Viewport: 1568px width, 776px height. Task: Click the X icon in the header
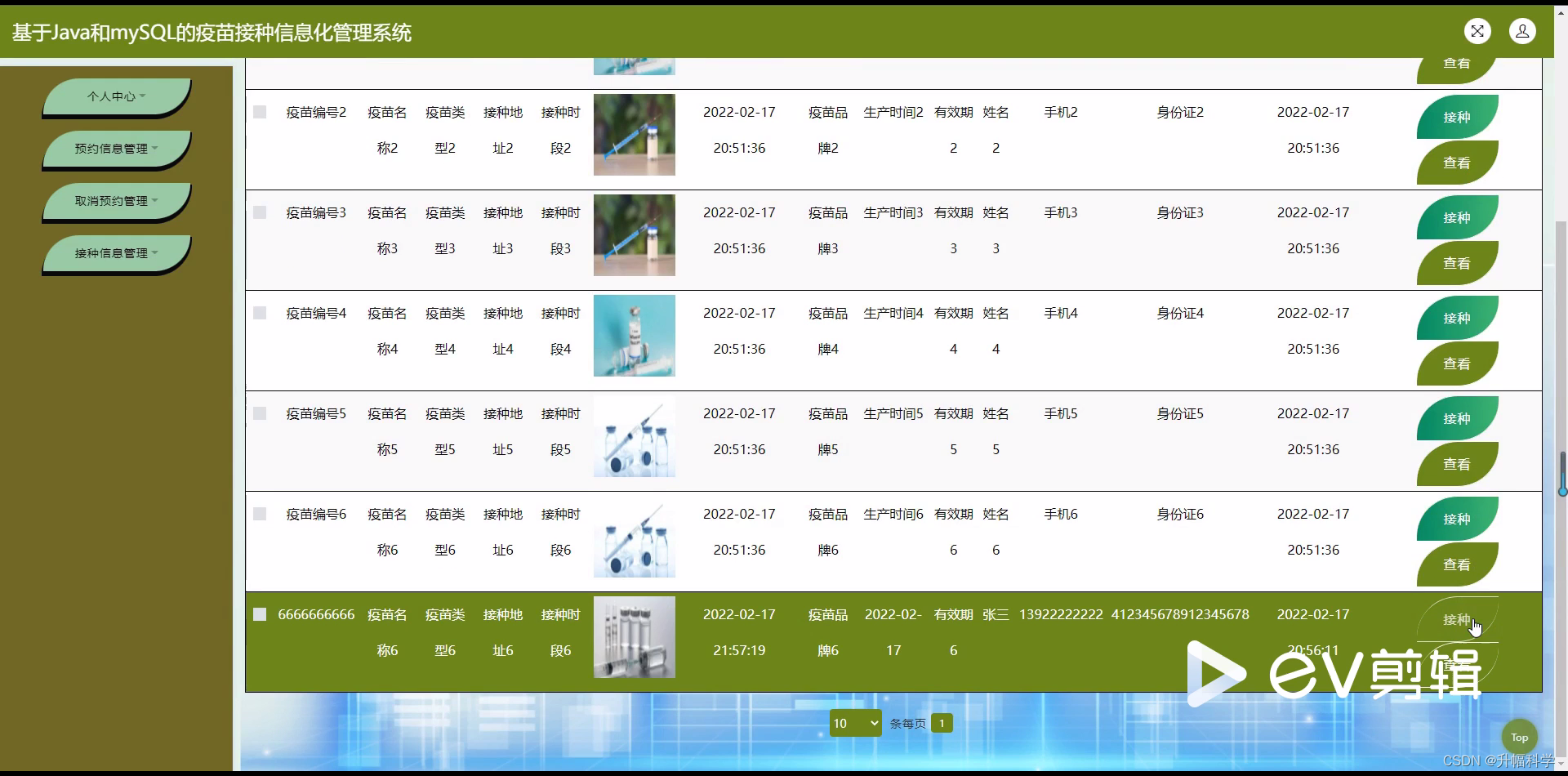coord(1478,31)
